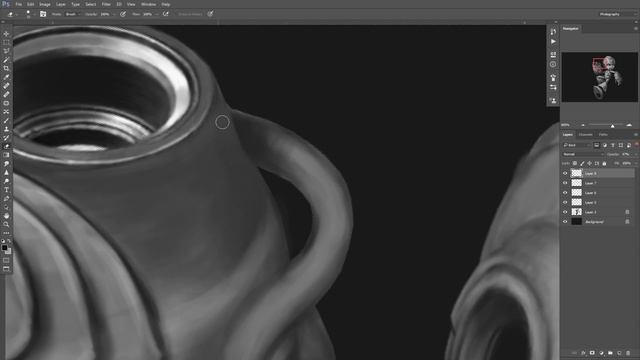This screenshot has width=640, height=360.
Task: Change screen mode icon at toolbox bottom
Action: pyautogui.click(x=6, y=269)
